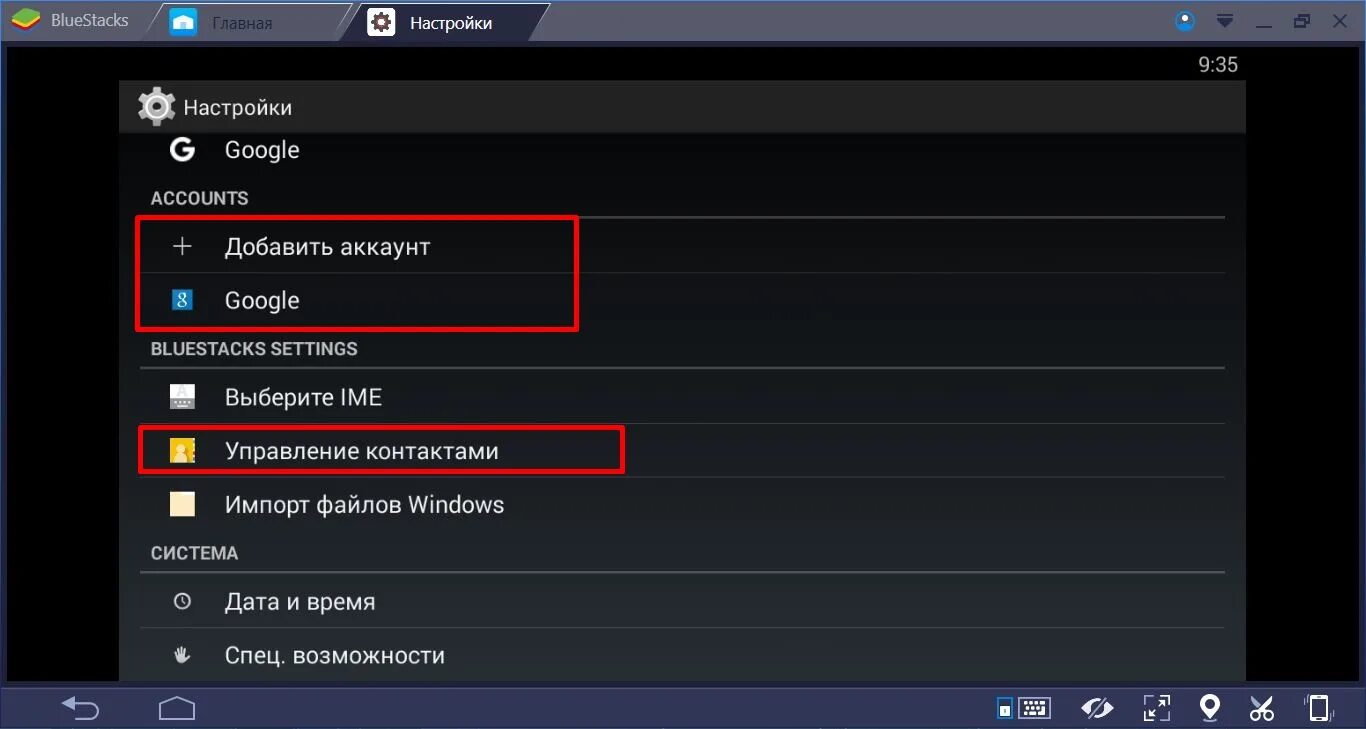The height and width of the screenshot is (729, 1366).
Task: Open Импорт файлов Windows
Action: [x=682, y=504]
